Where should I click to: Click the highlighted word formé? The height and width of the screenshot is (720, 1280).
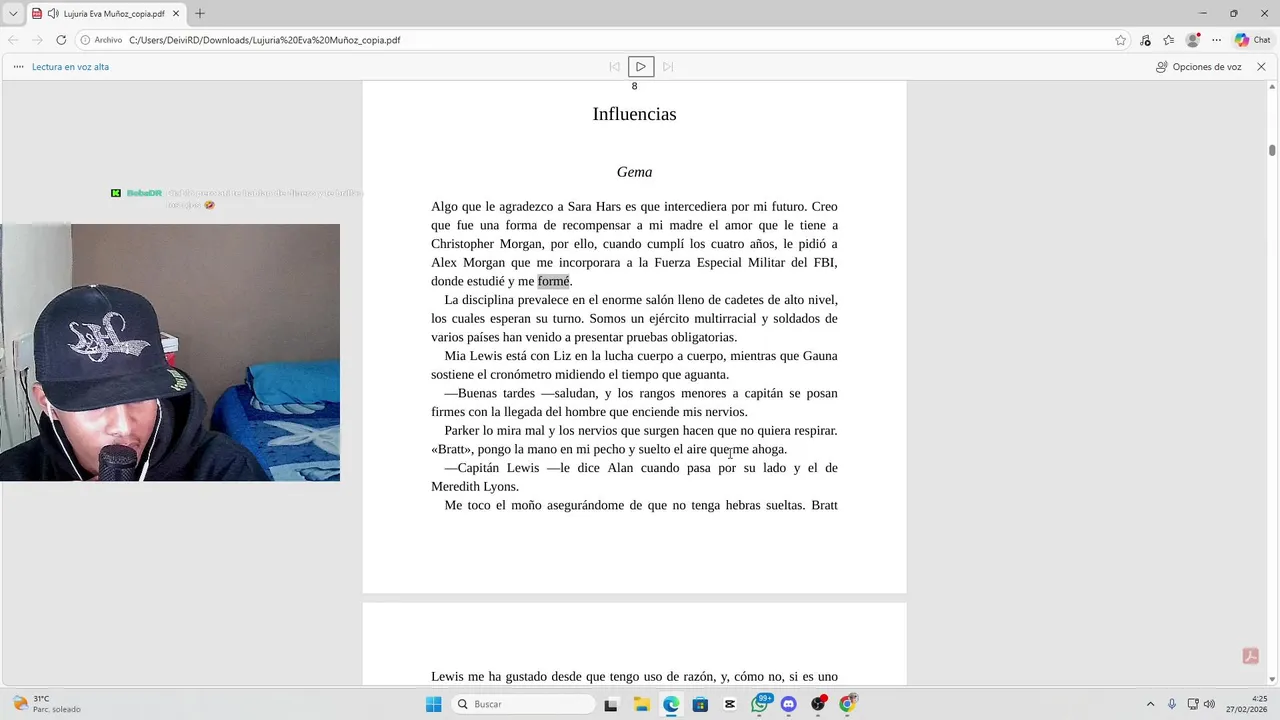coord(553,282)
